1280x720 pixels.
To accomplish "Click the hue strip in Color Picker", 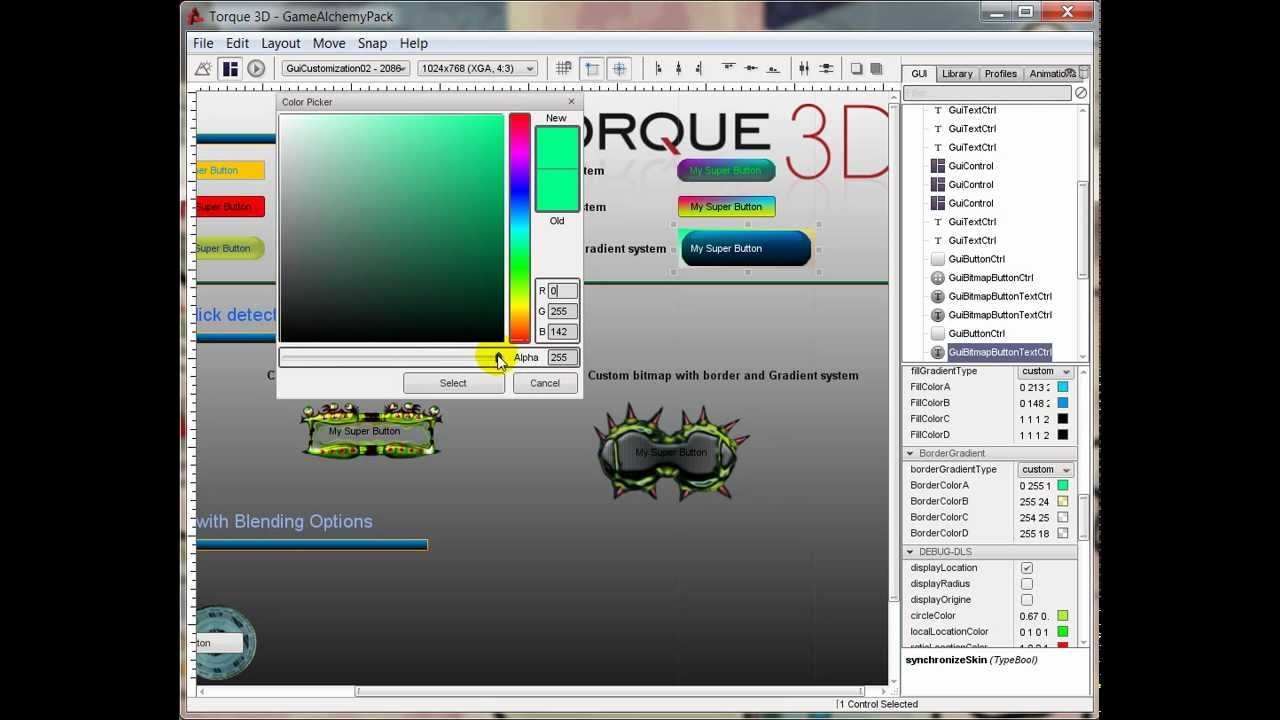I will tap(519, 228).
